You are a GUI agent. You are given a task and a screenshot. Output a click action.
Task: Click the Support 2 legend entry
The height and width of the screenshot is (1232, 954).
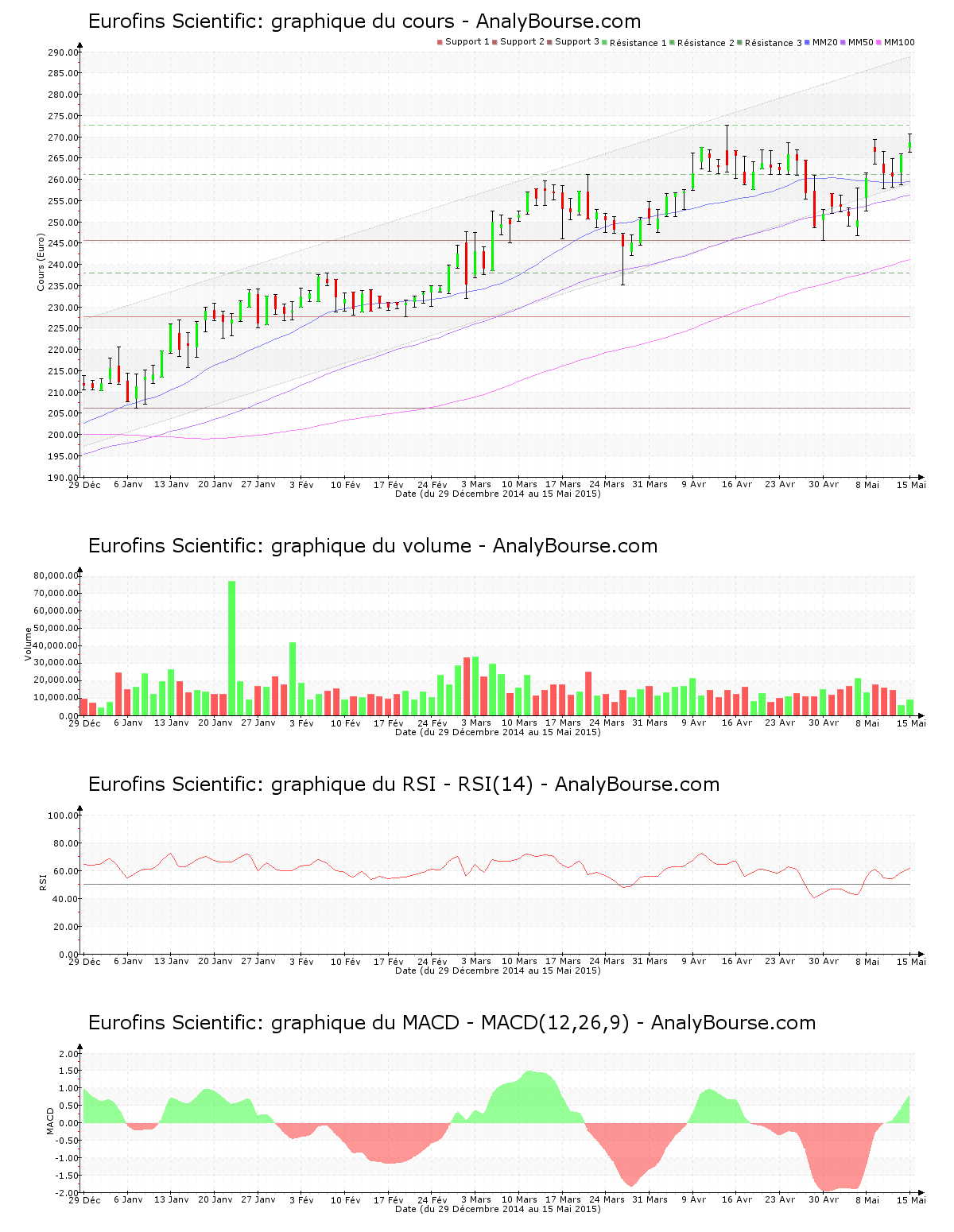tap(522, 42)
